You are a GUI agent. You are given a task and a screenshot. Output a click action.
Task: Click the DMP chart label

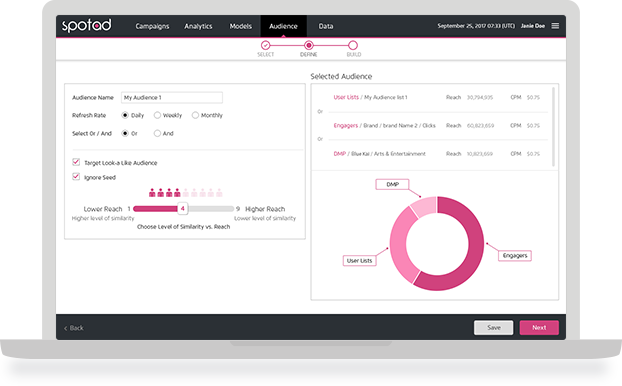pyautogui.click(x=392, y=184)
